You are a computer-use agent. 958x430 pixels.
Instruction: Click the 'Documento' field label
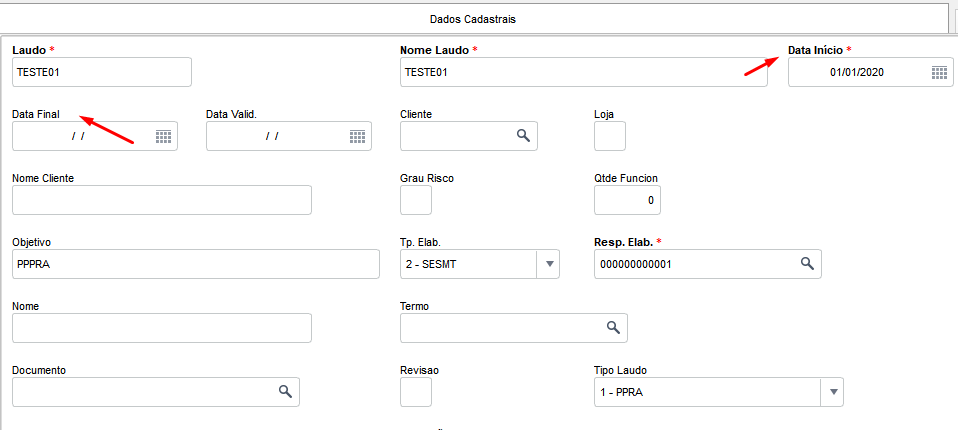pos(39,370)
